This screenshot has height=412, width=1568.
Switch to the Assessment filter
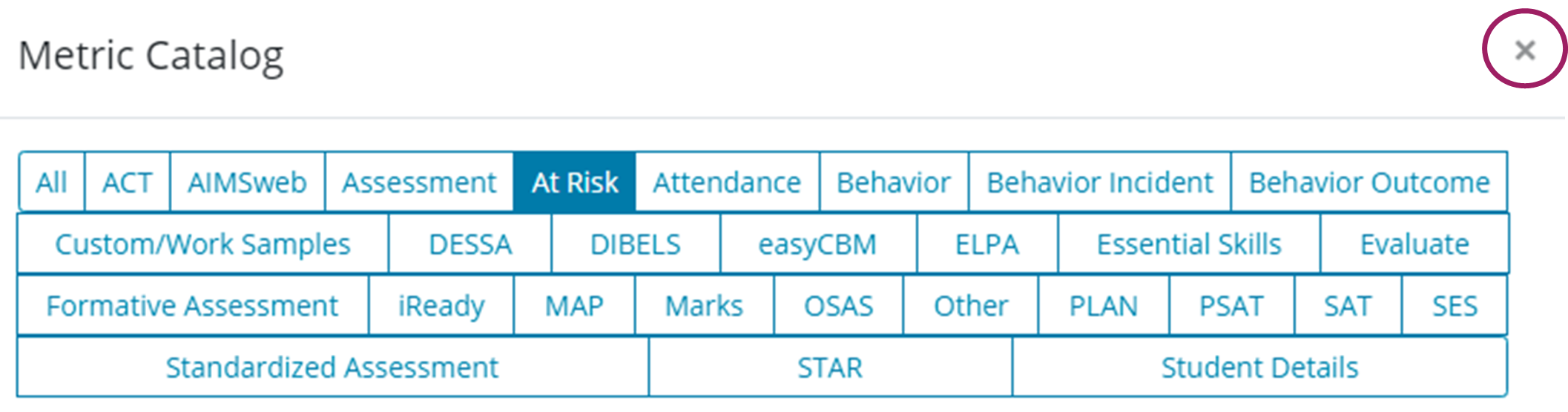419,183
